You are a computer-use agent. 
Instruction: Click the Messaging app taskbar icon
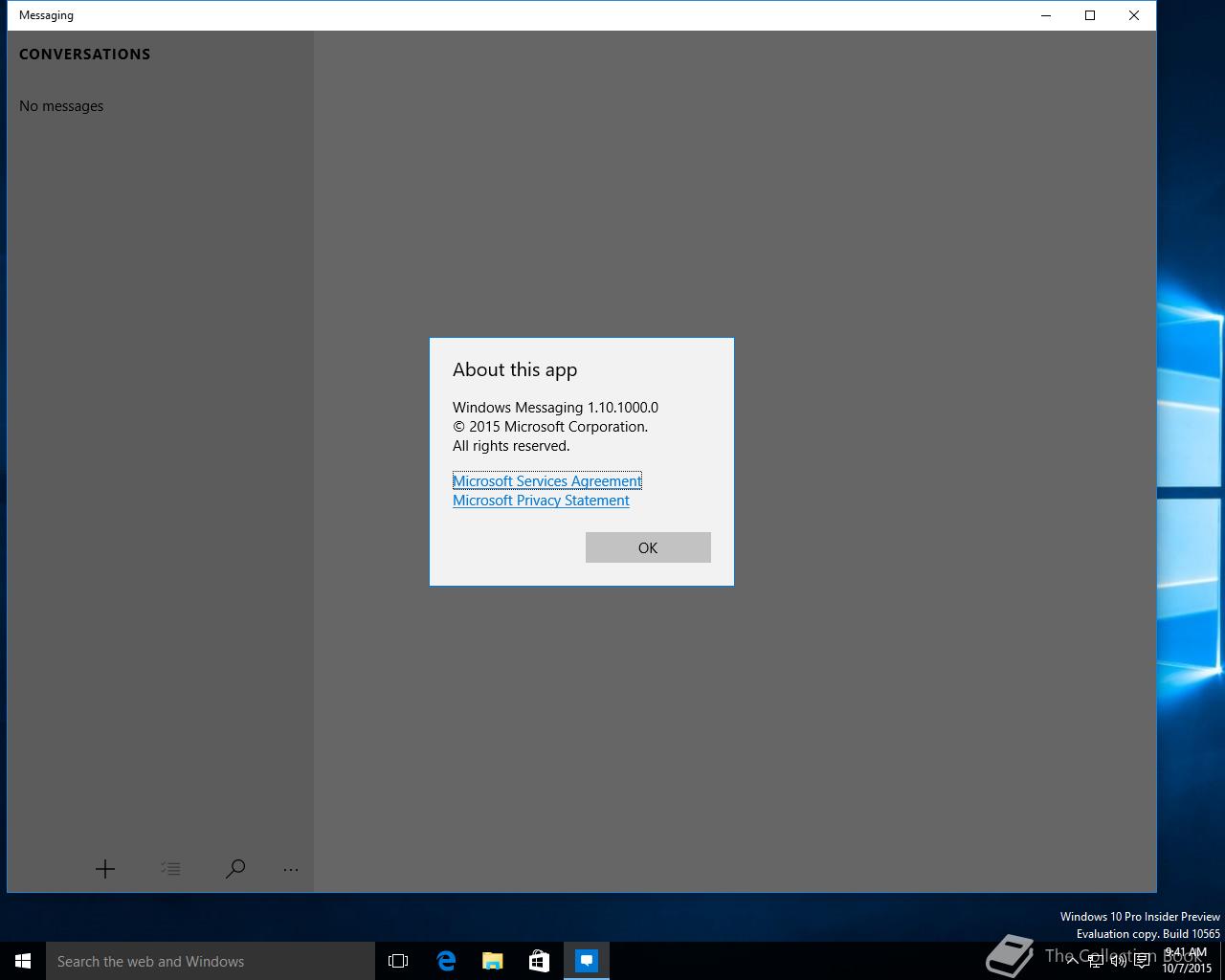(x=587, y=961)
